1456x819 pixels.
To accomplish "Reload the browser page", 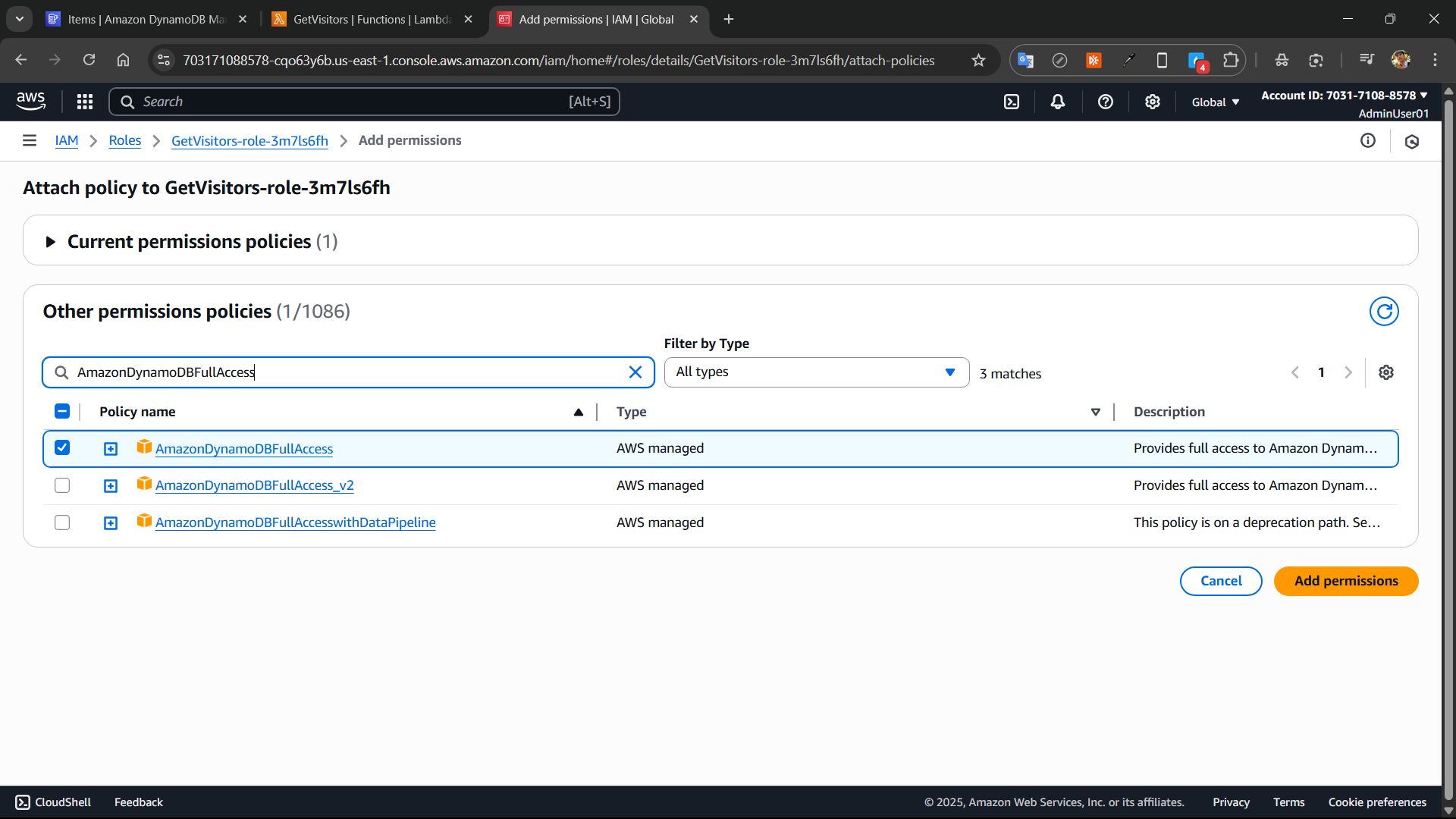I will point(89,60).
